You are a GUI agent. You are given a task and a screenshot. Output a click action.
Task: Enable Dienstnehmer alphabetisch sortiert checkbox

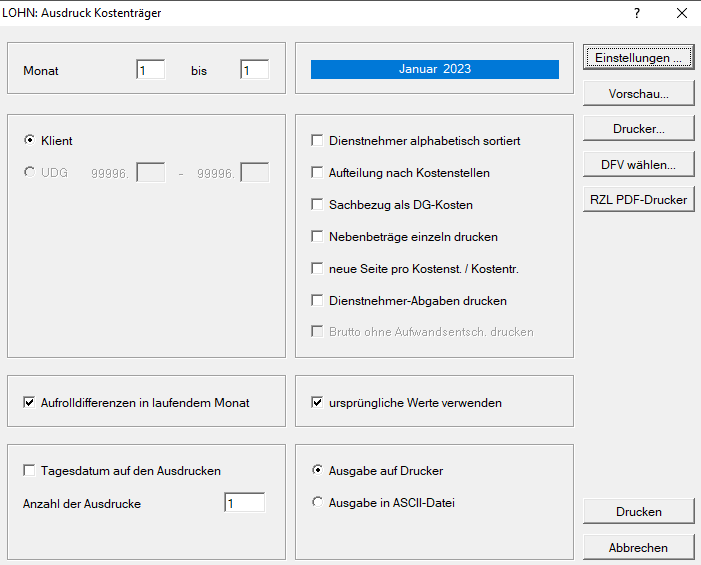click(x=318, y=141)
